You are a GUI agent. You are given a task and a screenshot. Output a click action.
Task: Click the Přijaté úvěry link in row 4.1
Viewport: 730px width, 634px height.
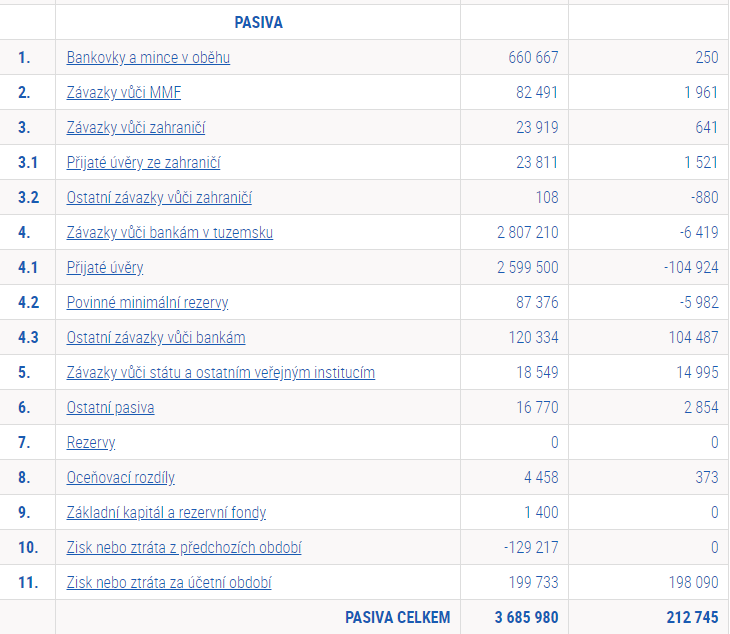(105, 268)
